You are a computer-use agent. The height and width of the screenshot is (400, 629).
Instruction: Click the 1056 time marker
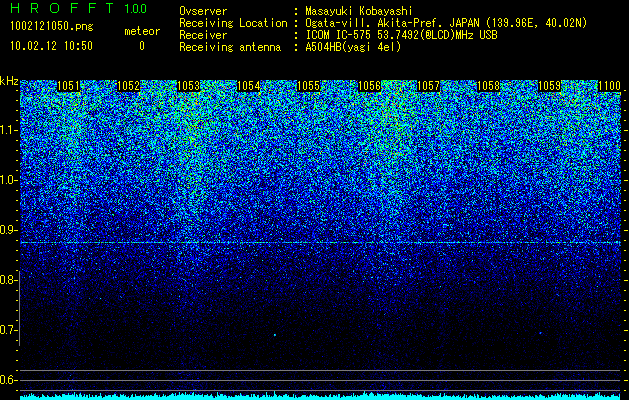[369, 86]
